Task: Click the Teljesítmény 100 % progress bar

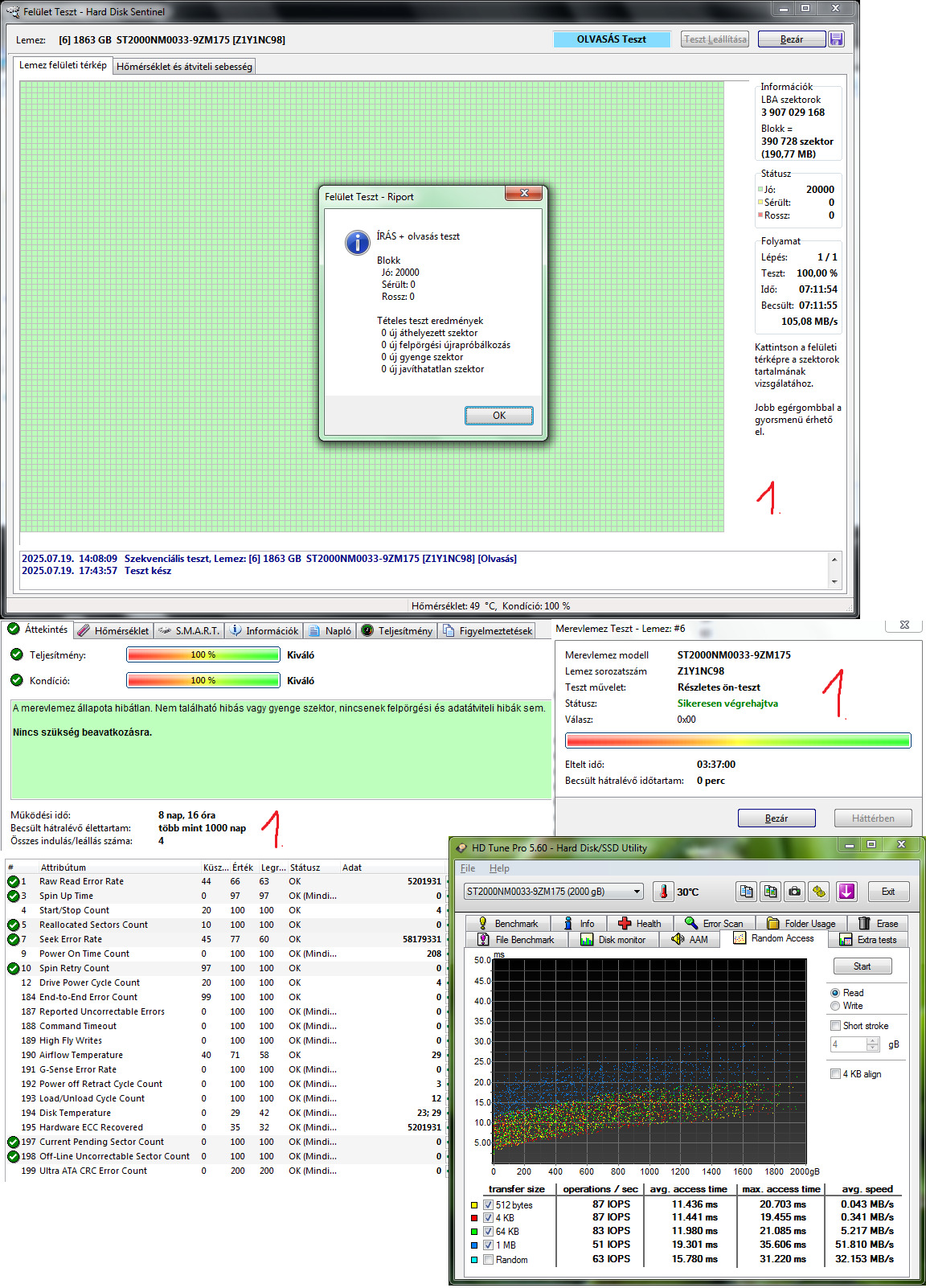Action: (x=203, y=654)
